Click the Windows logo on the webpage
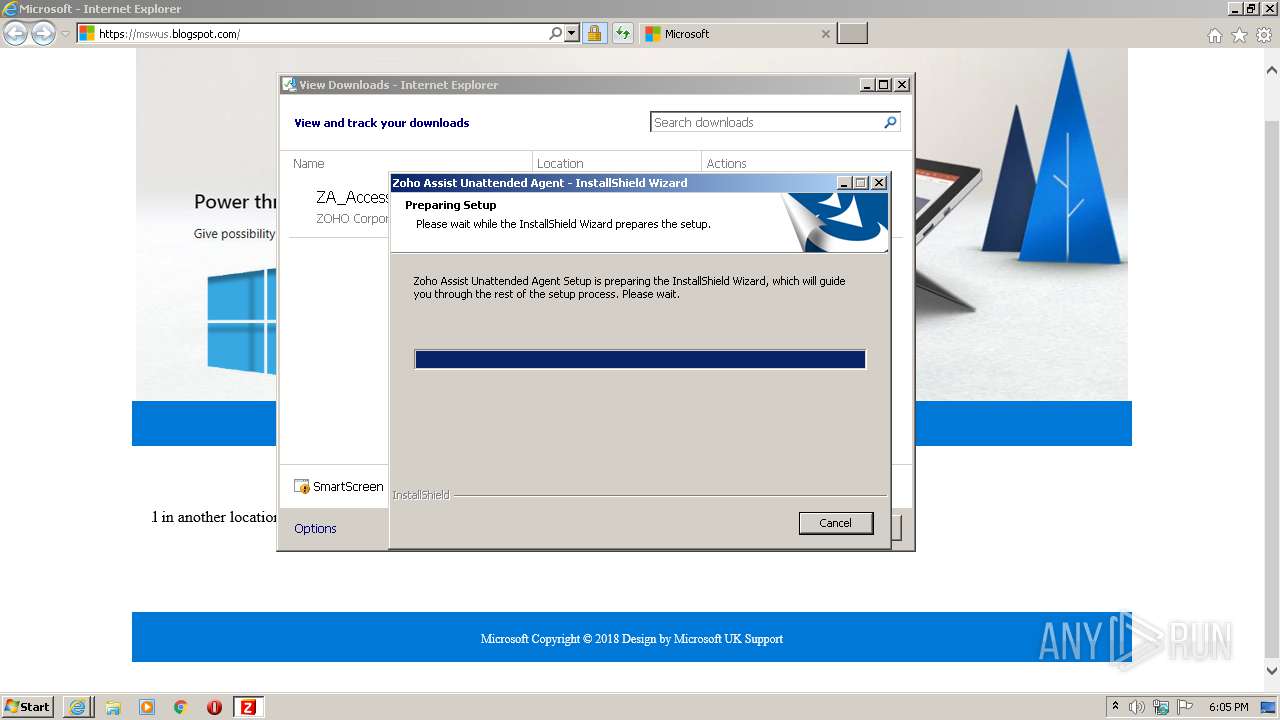Viewport: 1280px width, 720px height. (x=241, y=322)
